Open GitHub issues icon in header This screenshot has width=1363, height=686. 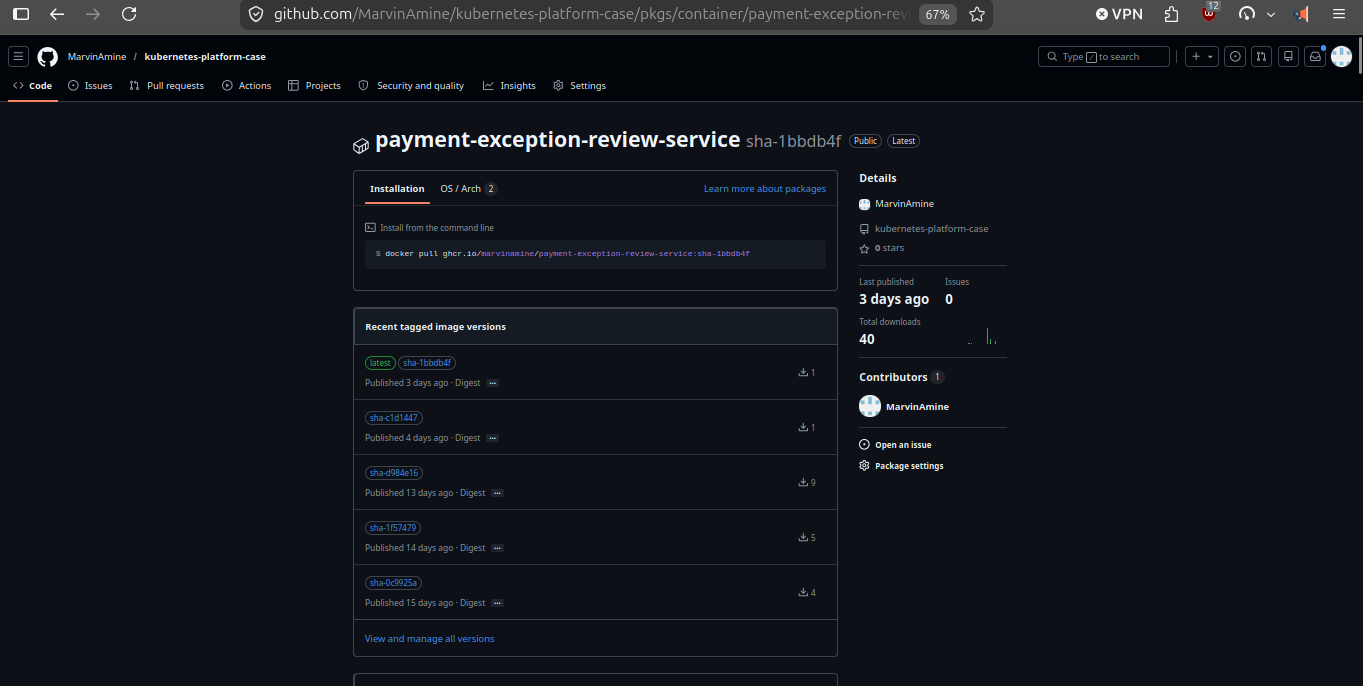[x=1236, y=57]
